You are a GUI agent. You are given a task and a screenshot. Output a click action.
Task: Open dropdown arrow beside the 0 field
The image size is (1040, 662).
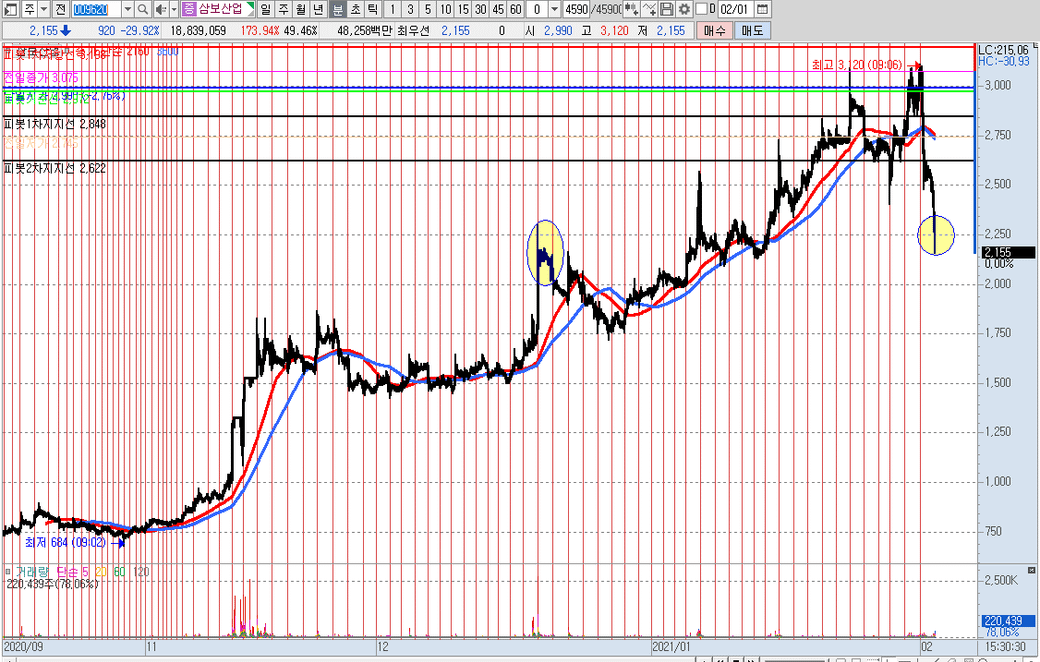[x=553, y=9]
